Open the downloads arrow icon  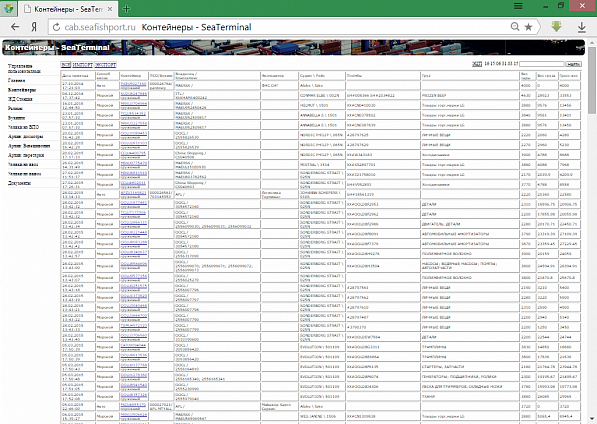point(581,27)
